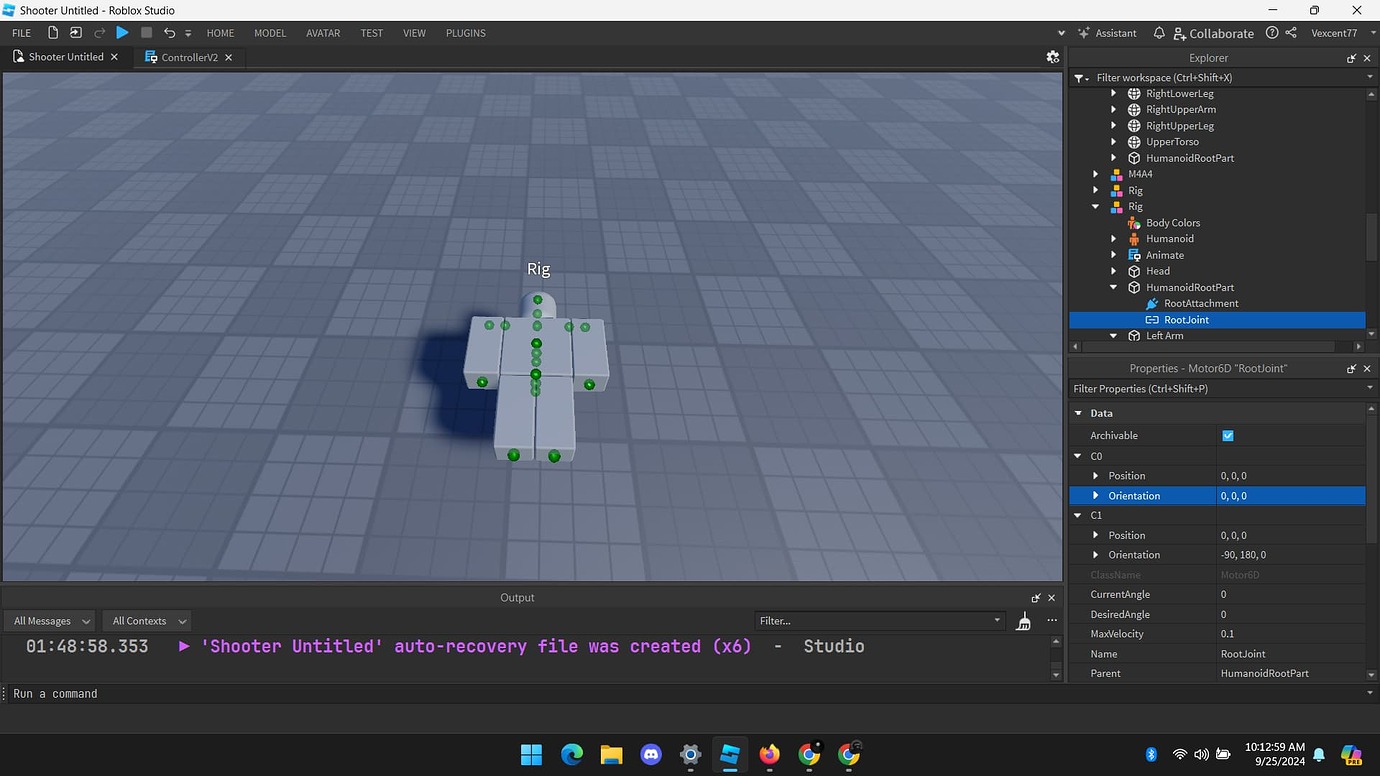The image size is (1380, 776).
Task: Switch to the ControllerV2 script tab
Action: pos(189,57)
